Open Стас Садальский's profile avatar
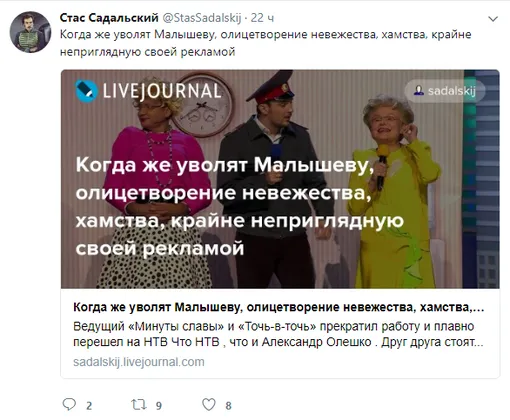 [30, 32]
